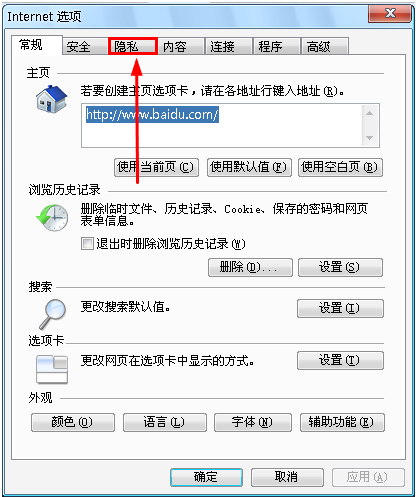
Task: Click the blue house homepage icon
Action: 52,99
